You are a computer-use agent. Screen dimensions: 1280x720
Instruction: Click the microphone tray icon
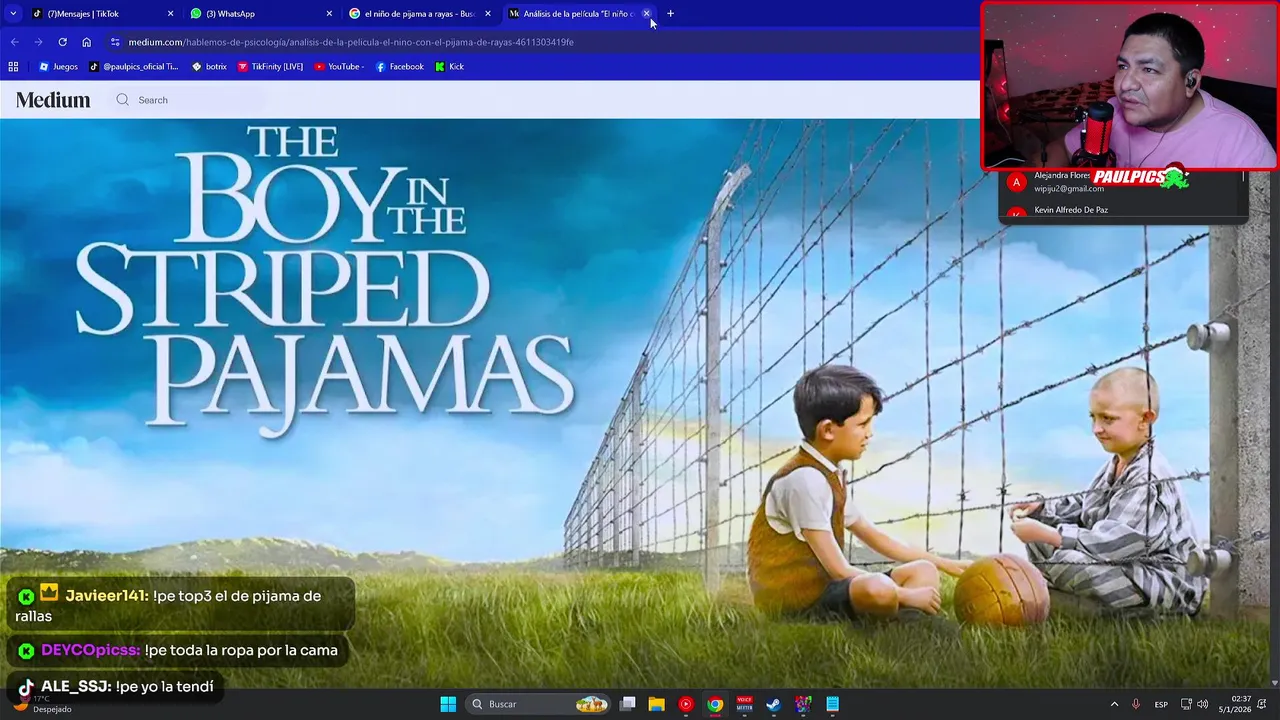(x=1136, y=704)
